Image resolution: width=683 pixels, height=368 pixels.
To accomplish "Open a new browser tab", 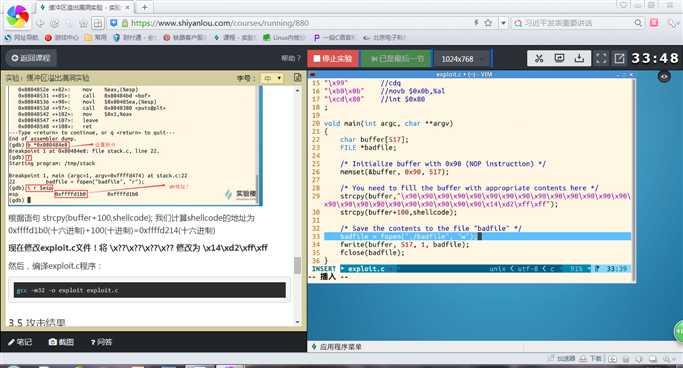I will [x=145, y=7].
